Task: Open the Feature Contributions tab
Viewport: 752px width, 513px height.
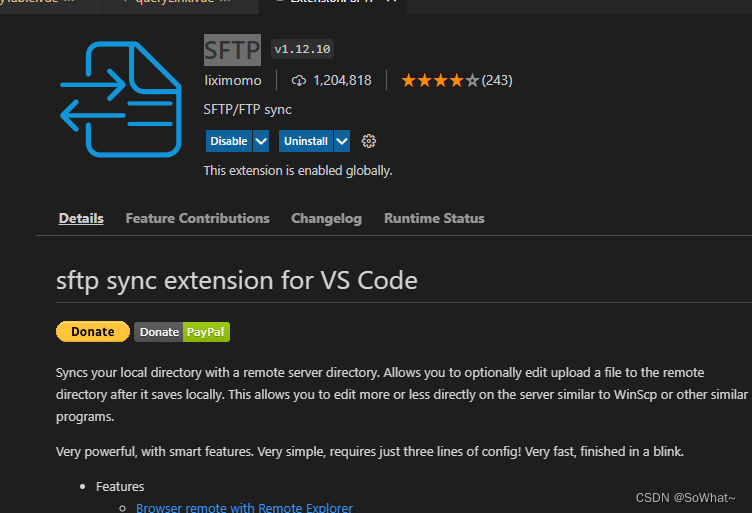Action: tap(198, 218)
